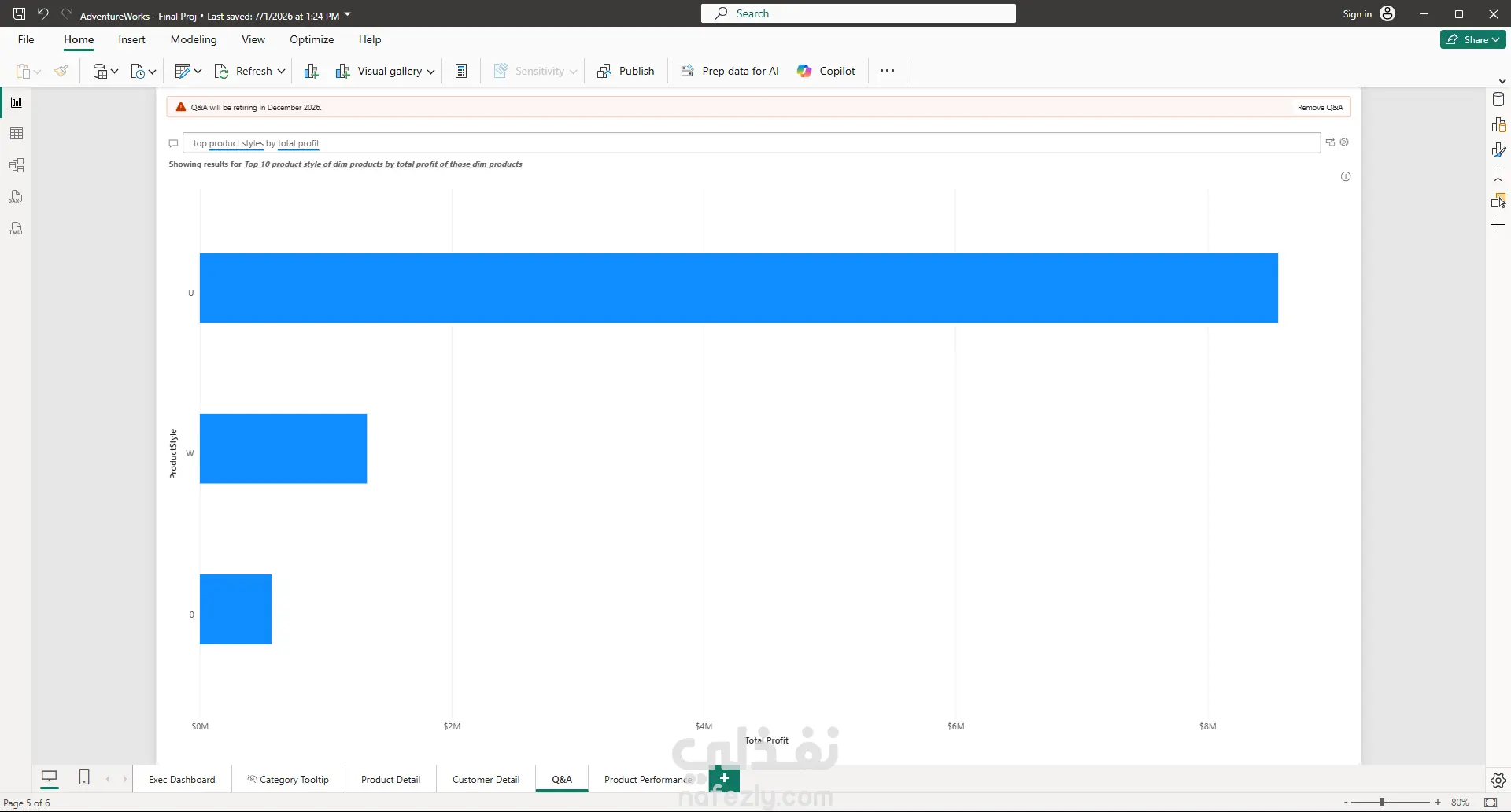
Task: Click the fit to page icon
Action: pos(1491,803)
